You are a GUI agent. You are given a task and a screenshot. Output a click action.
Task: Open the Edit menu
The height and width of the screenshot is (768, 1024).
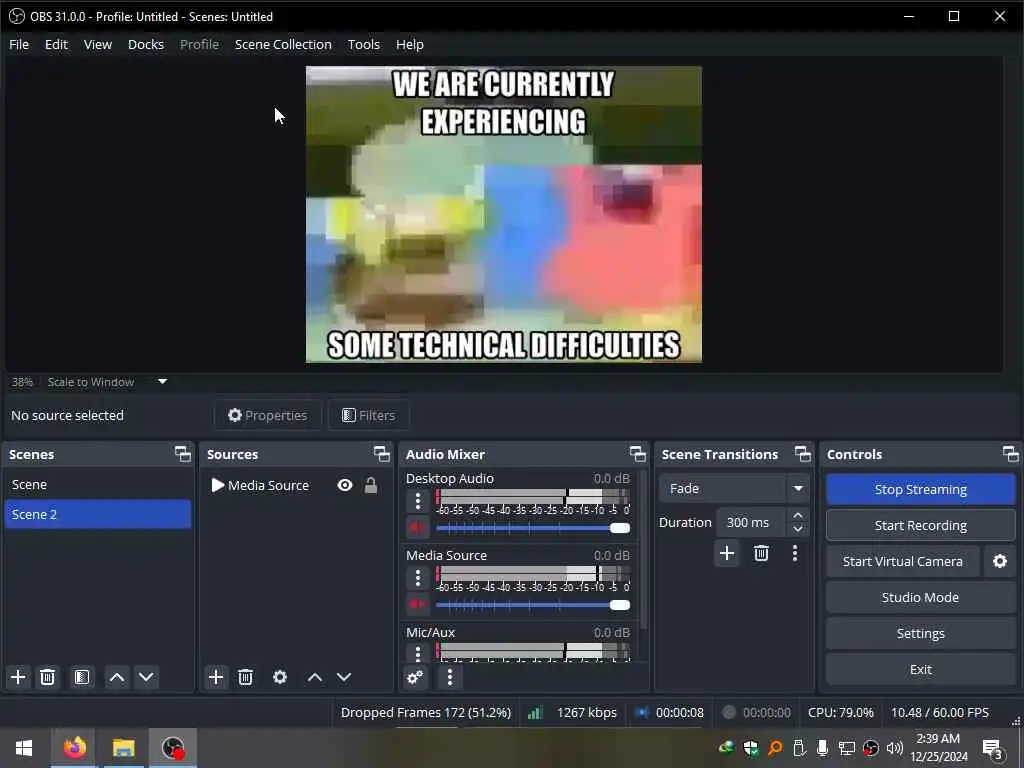click(56, 44)
